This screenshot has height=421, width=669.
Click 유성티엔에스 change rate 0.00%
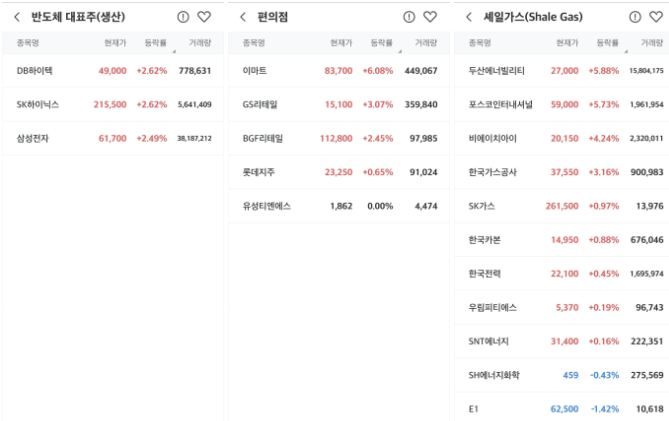click(x=380, y=206)
